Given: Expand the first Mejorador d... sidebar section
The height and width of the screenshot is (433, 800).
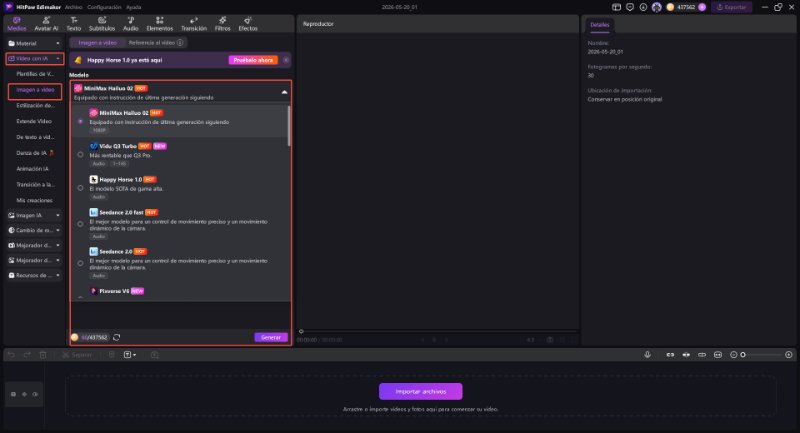Looking at the screenshot, I should (x=34, y=245).
